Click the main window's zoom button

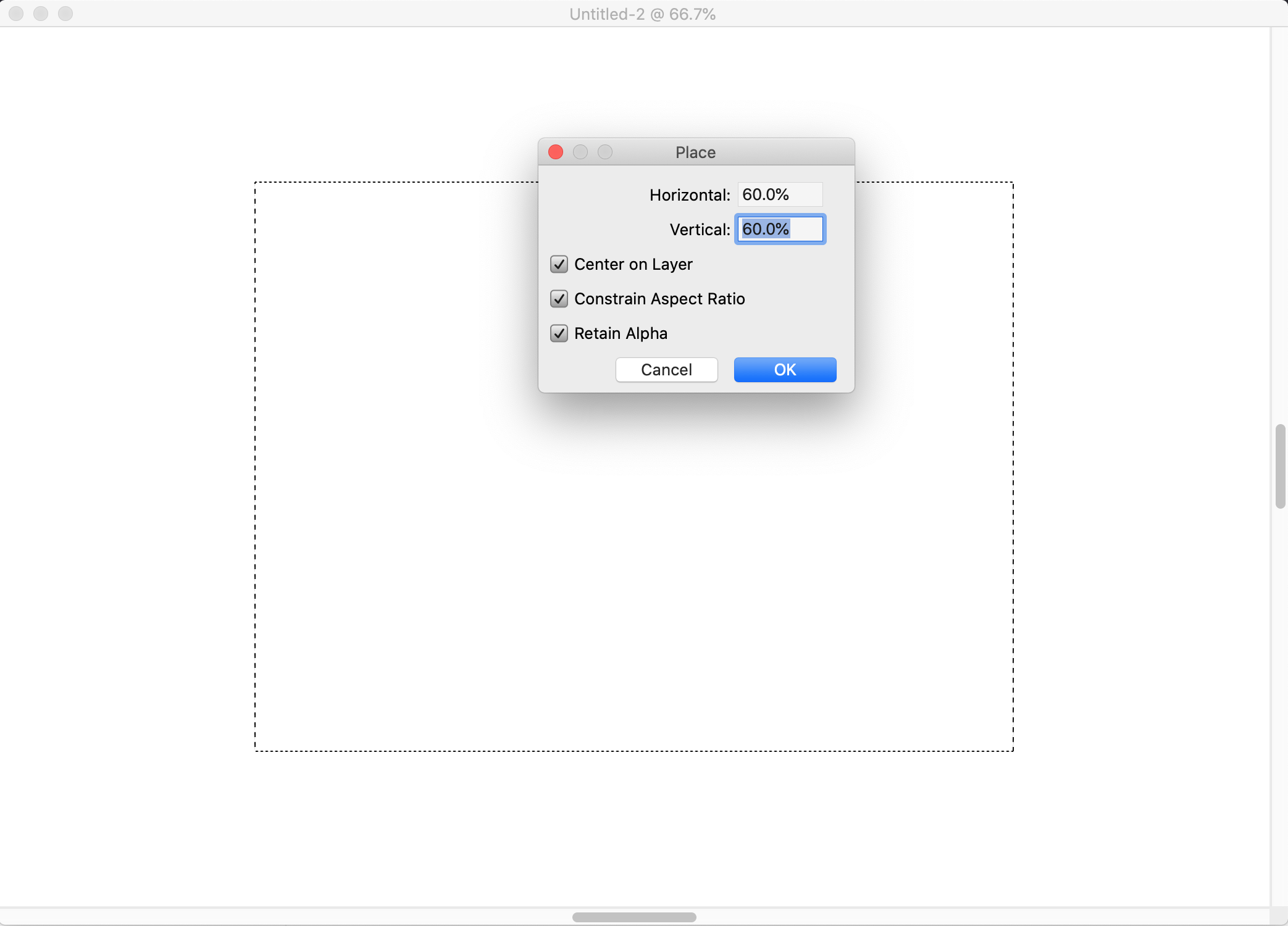[65, 14]
